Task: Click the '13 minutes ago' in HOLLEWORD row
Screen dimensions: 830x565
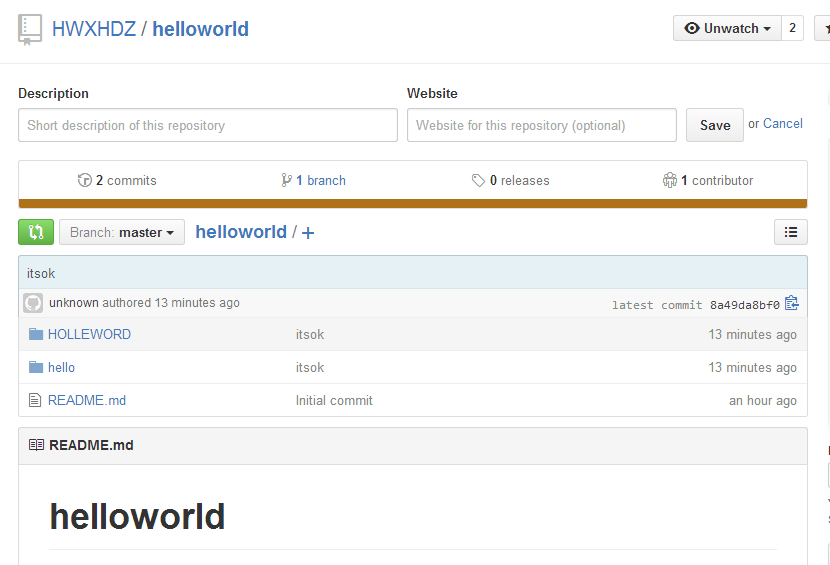Action: point(752,335)
